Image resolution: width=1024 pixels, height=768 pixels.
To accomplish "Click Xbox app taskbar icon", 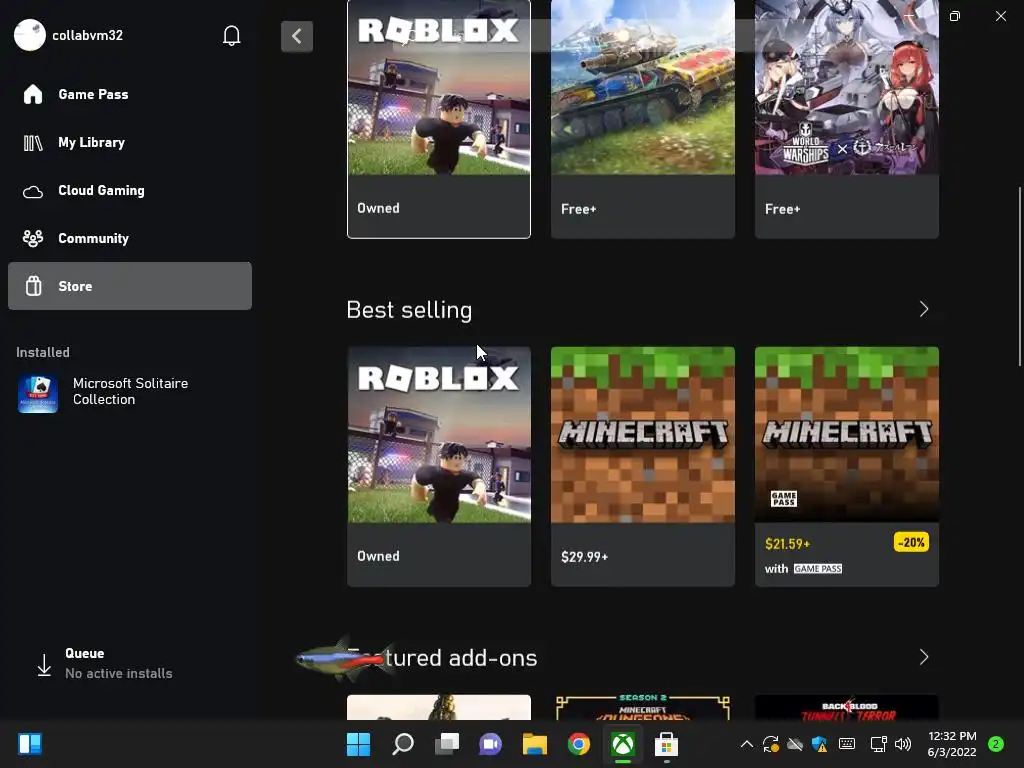I will point(623,744).
